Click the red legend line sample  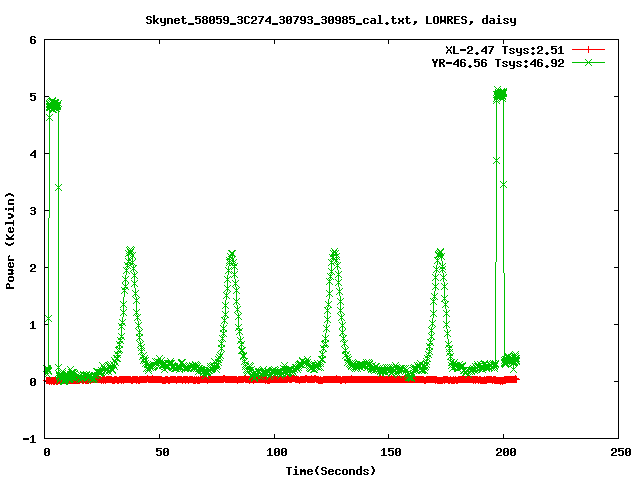[588, 50]
